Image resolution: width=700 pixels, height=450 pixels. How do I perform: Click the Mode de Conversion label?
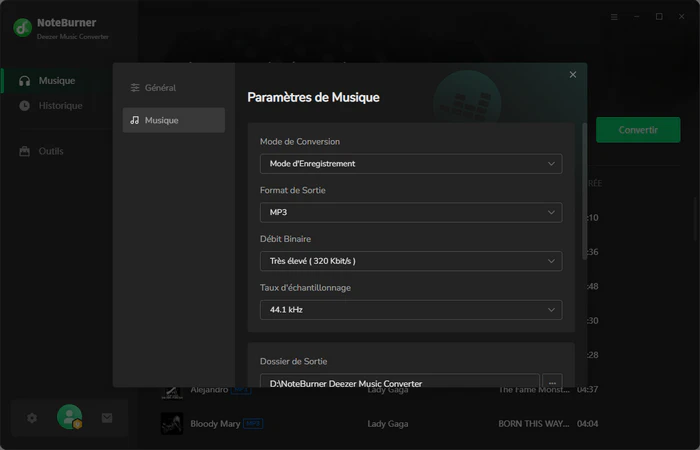click(x=300, y=142)
